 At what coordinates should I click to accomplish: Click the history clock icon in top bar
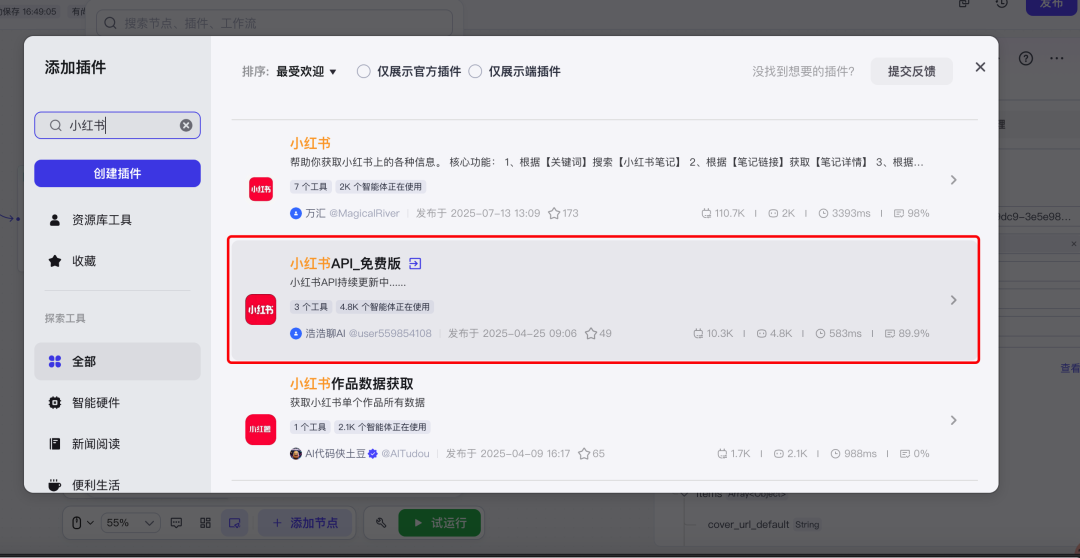pyautogui.click(x=1003, y=3)
